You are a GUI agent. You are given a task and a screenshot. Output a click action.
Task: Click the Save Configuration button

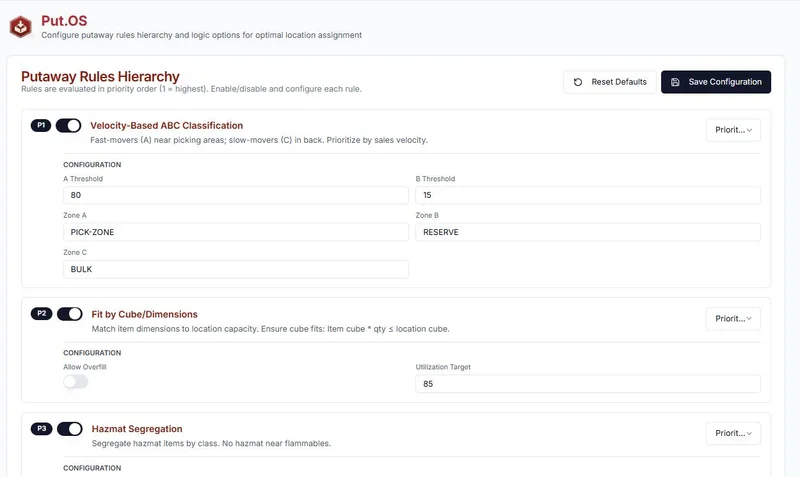[716, 82]
